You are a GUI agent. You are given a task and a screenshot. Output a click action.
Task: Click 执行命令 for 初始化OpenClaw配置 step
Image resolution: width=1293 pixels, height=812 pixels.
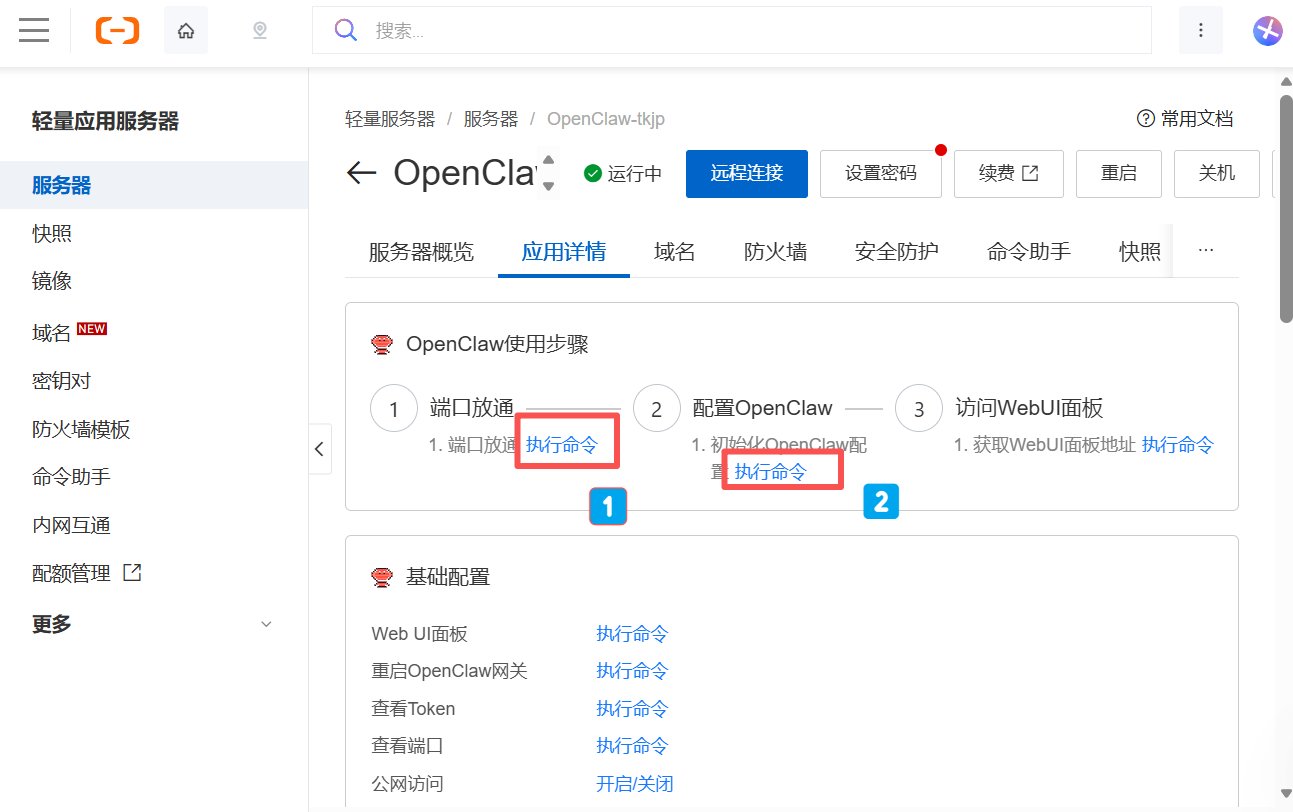771,471
